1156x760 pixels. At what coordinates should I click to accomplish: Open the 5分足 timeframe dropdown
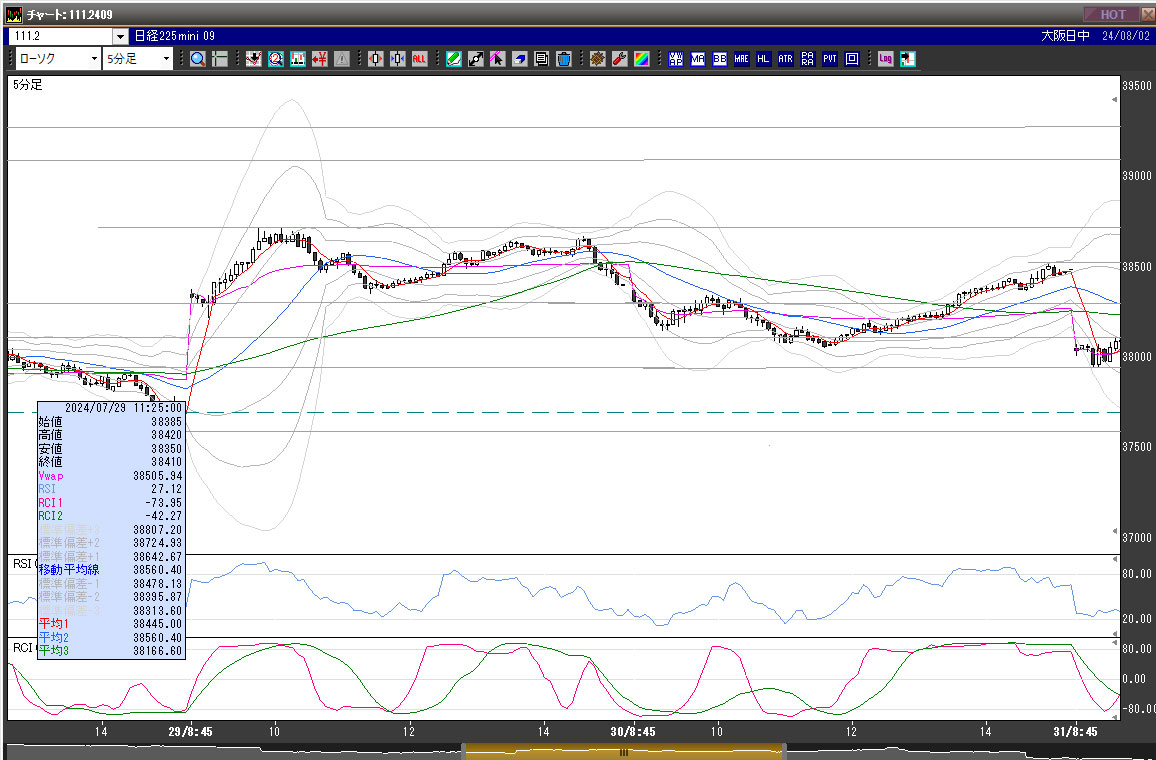tap(138, 59)
